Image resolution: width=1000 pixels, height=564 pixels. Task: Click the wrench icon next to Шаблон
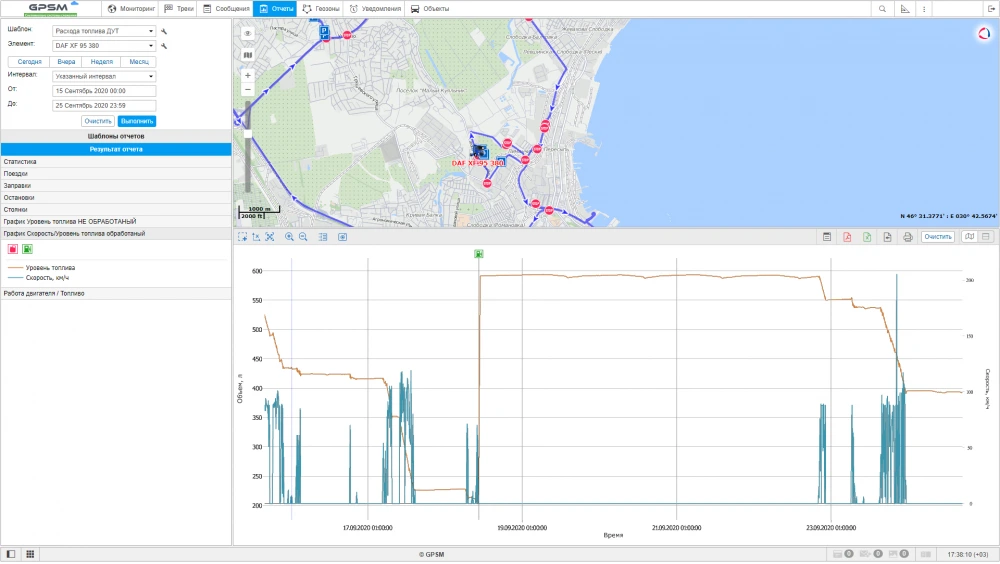(164, 31)
